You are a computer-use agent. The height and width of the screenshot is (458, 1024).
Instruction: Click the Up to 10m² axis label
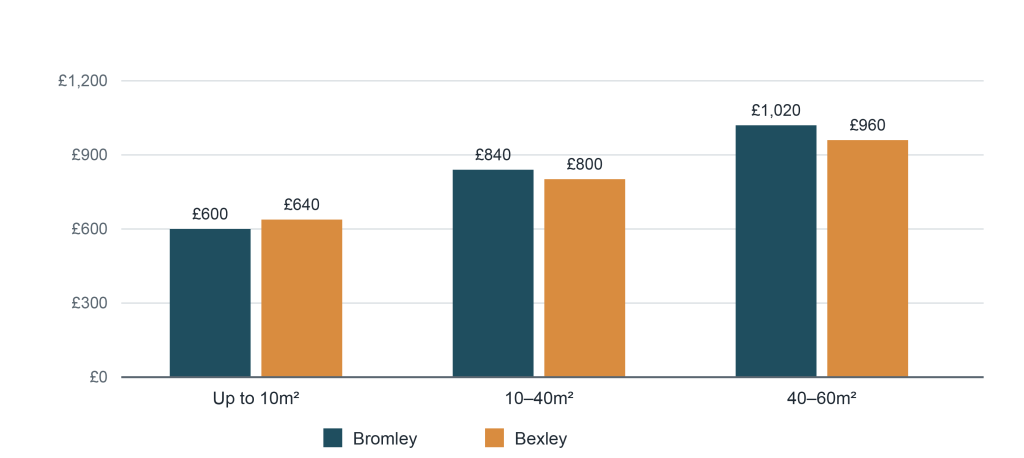[256, 399]
